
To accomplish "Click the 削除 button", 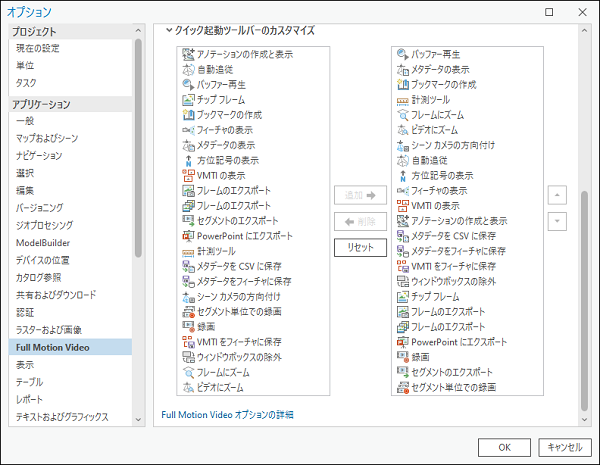I will (360, 221).
